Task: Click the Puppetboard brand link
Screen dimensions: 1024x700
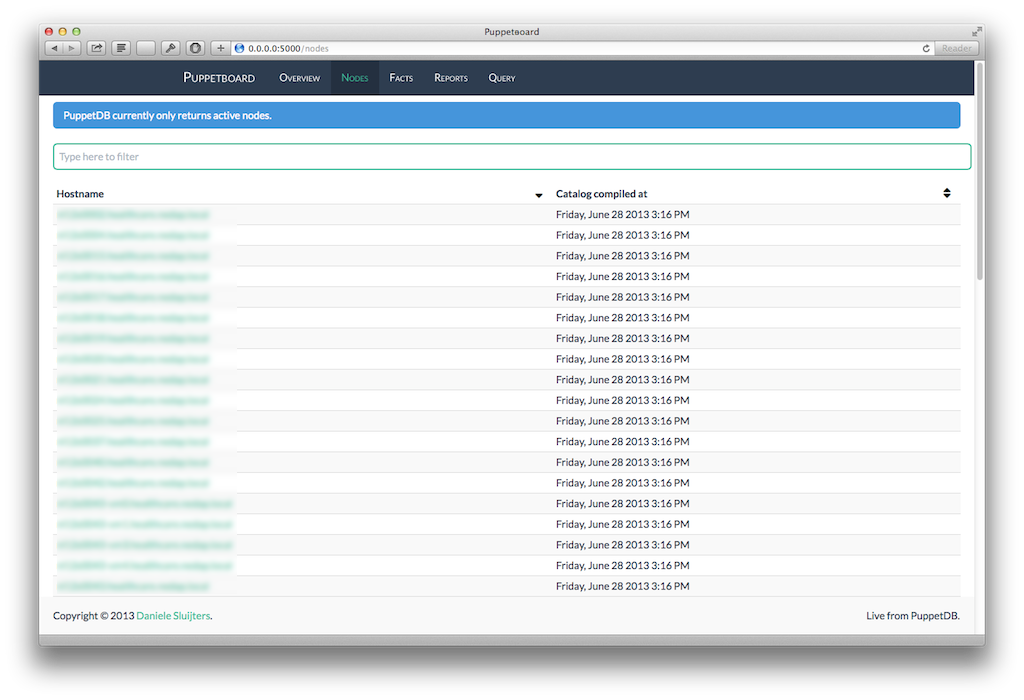Action: click(x=219, y=78)
